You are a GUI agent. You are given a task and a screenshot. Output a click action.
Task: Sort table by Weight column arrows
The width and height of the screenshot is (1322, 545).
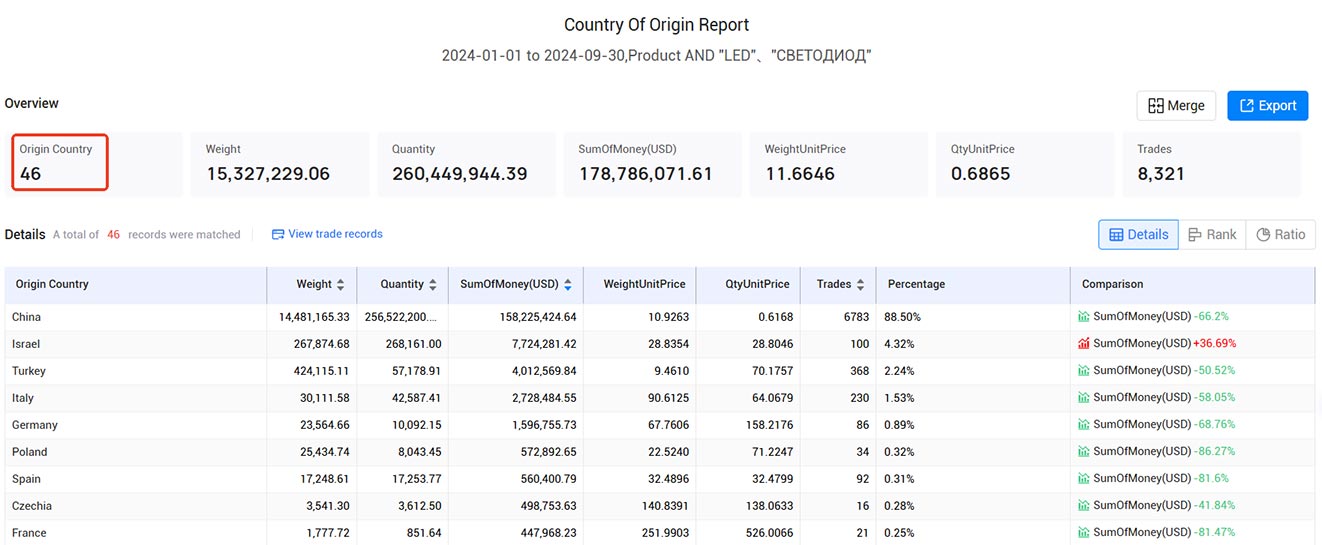tap(340, 285)
